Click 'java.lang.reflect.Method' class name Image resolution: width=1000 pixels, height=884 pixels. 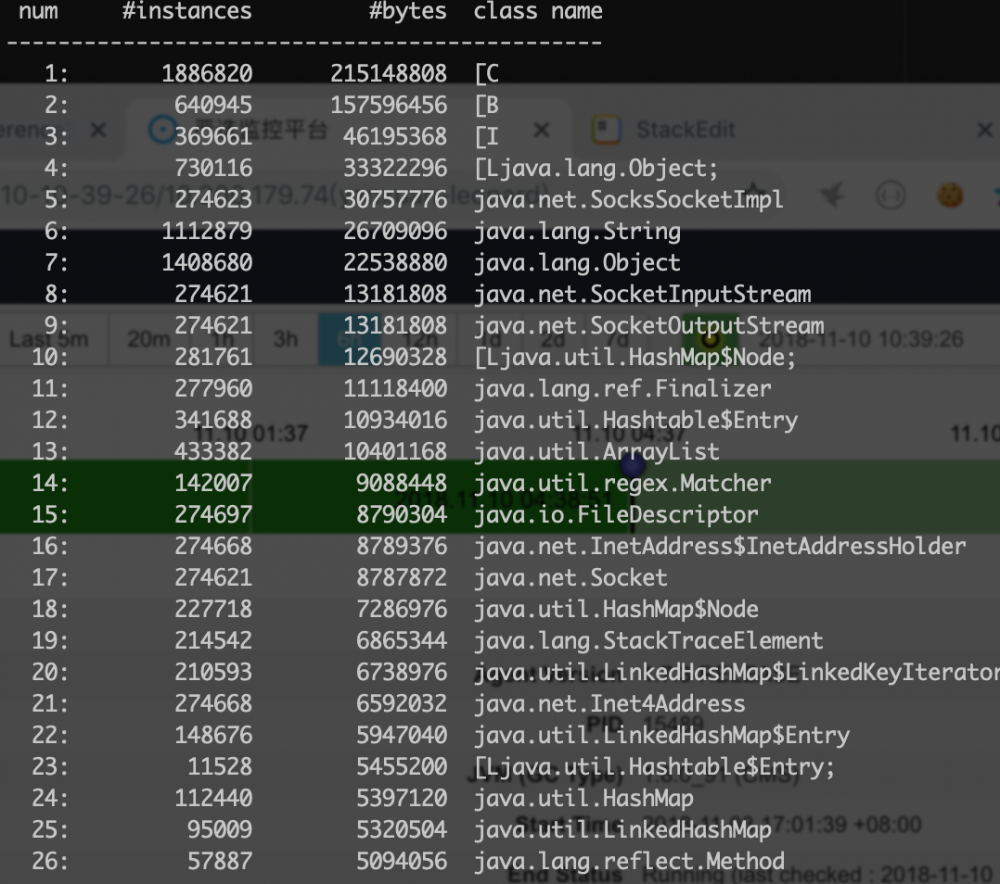point(629,861)
